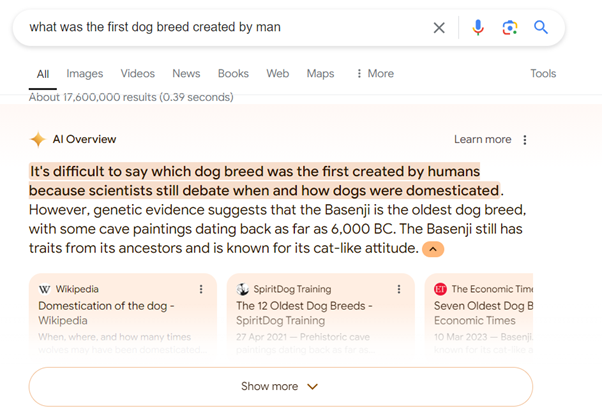
Task: Start voice search with microphone icon
Action: coord(478,28)
